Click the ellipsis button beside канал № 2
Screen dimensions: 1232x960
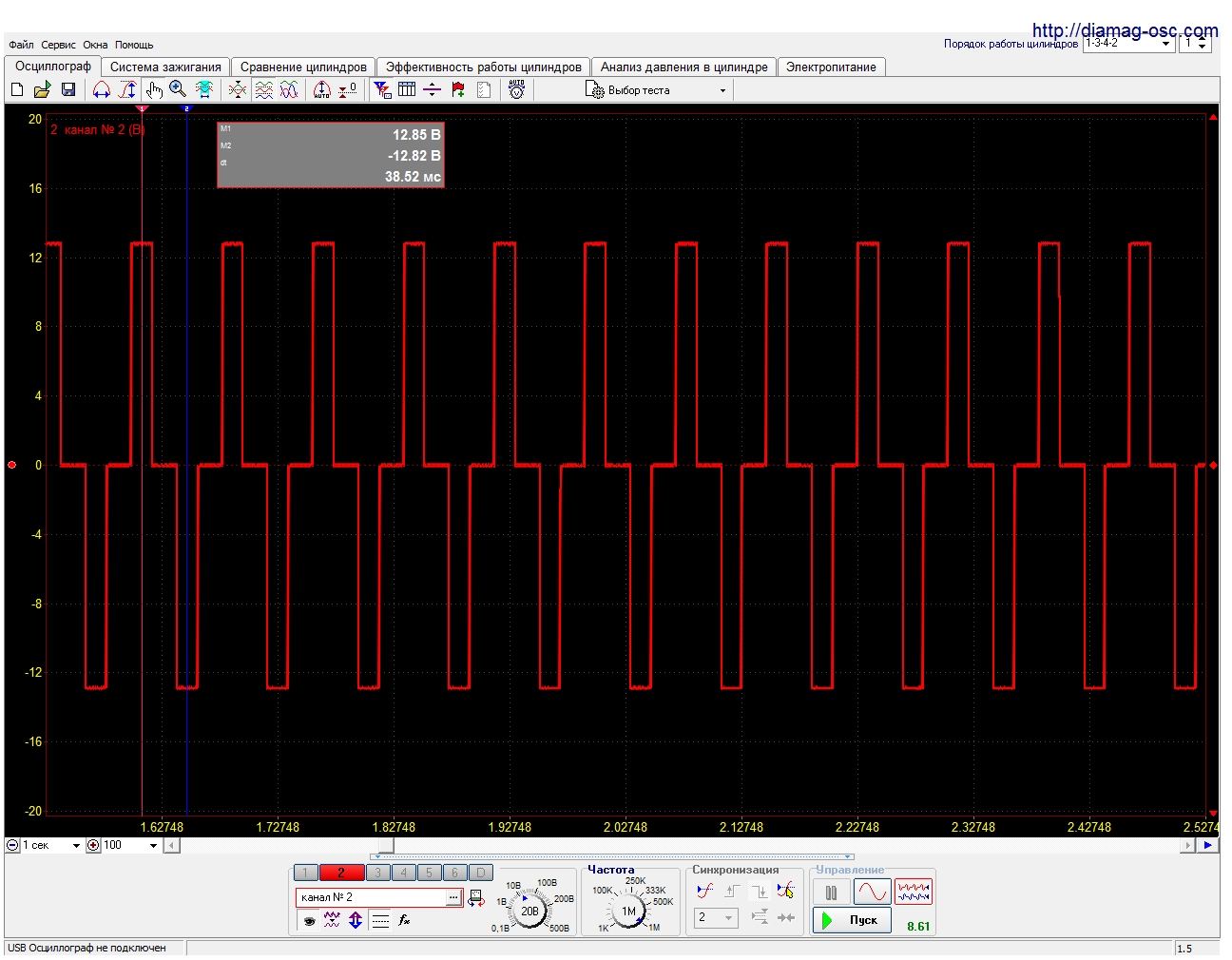(453, 897)
